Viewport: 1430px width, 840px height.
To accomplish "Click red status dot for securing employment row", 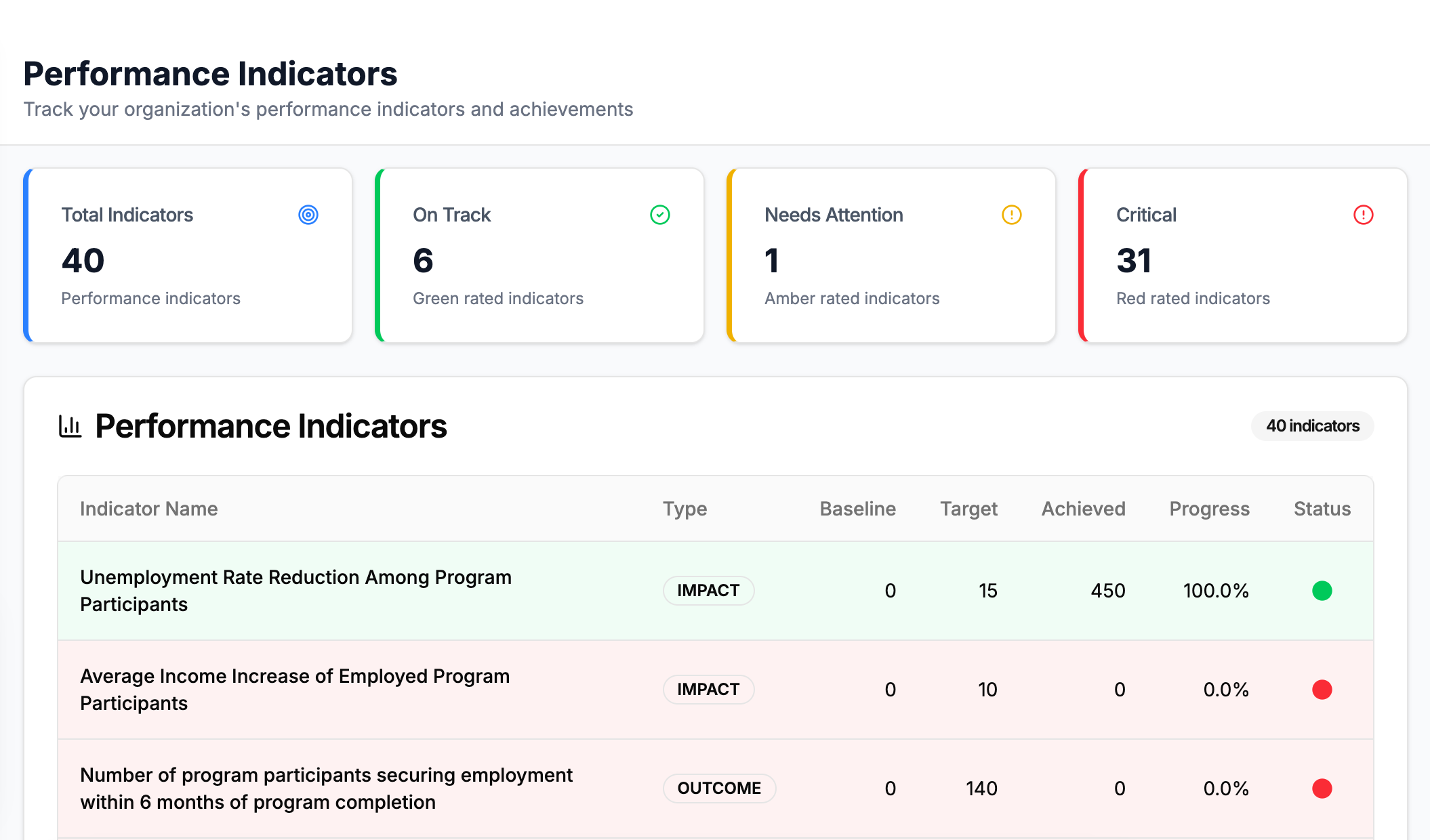I will pyautogui.click(x=1322, y=789).
